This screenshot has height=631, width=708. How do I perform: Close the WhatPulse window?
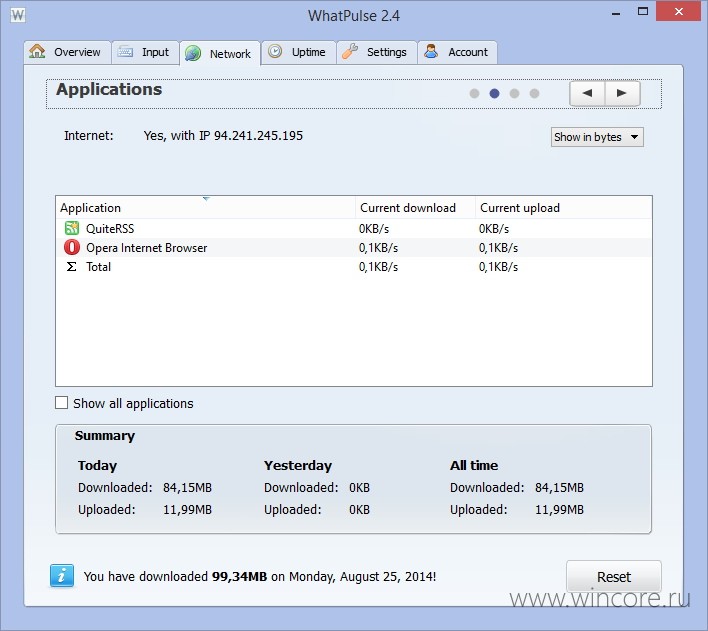pos(679,12)
